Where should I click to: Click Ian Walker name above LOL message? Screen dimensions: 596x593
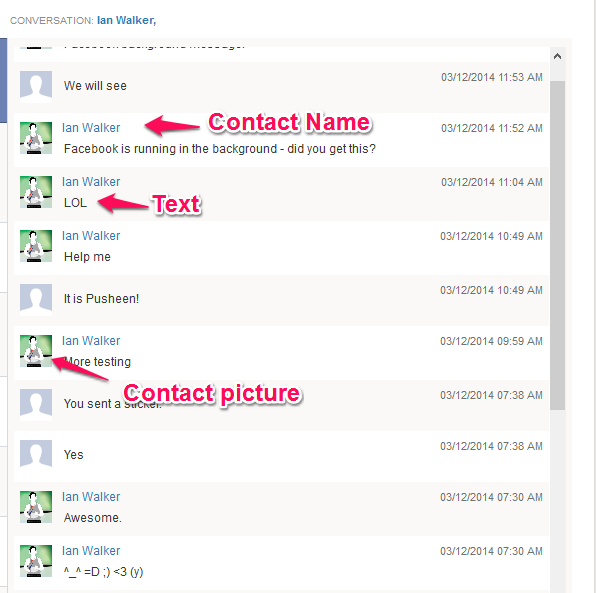[x=91, y=182]
